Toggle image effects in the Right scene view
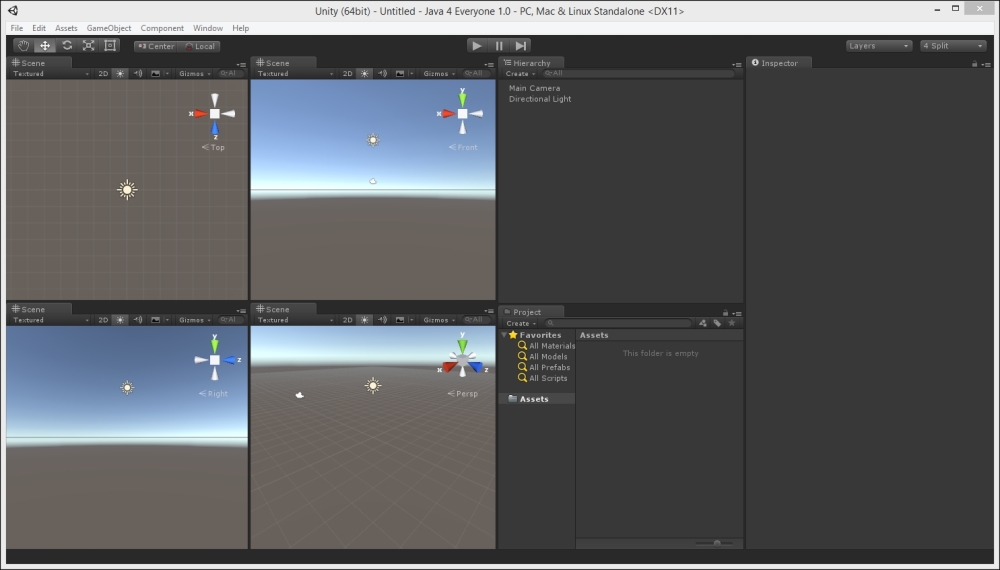 pyautogui.click(x=156, y=320)
